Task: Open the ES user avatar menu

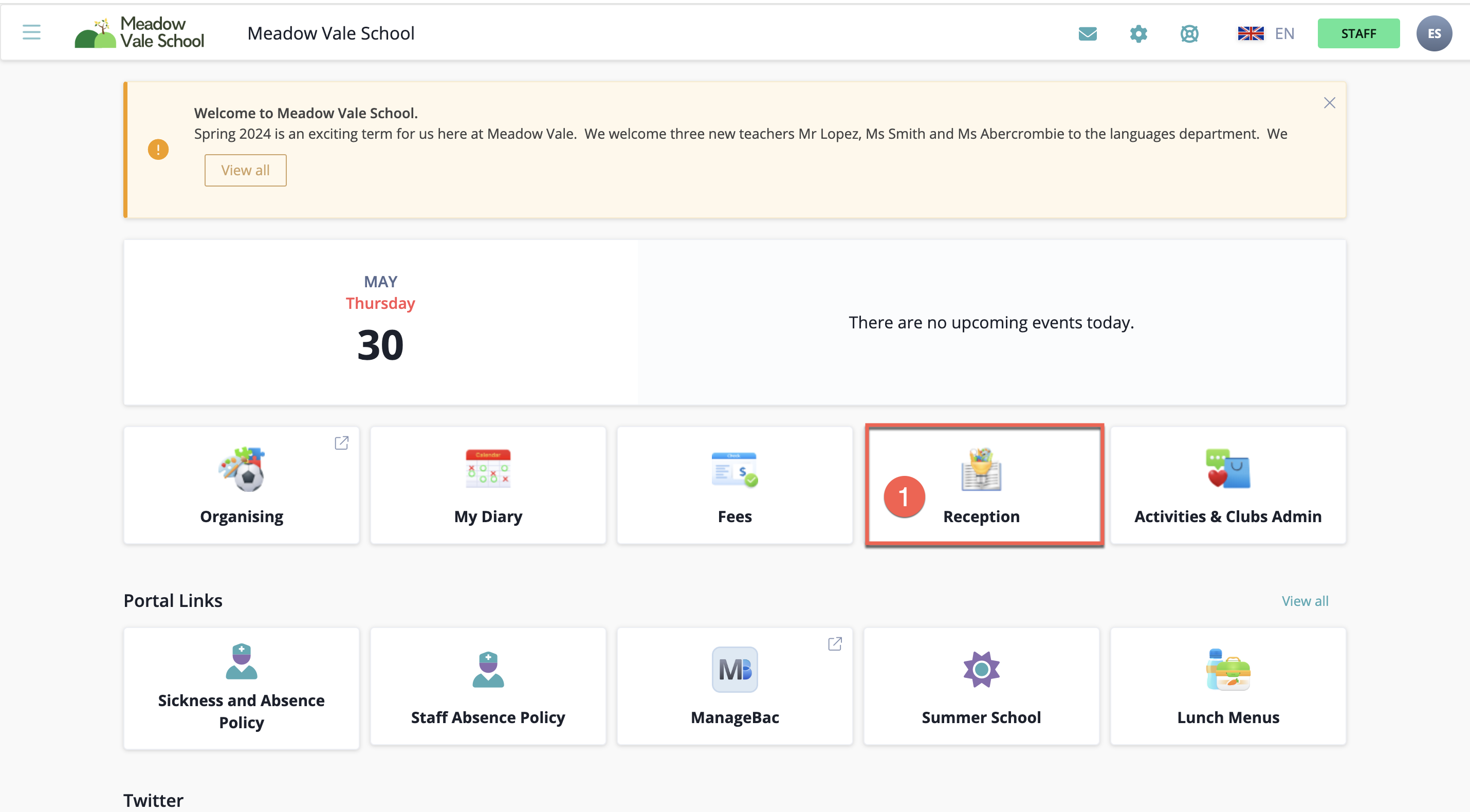Action: 1434,34
